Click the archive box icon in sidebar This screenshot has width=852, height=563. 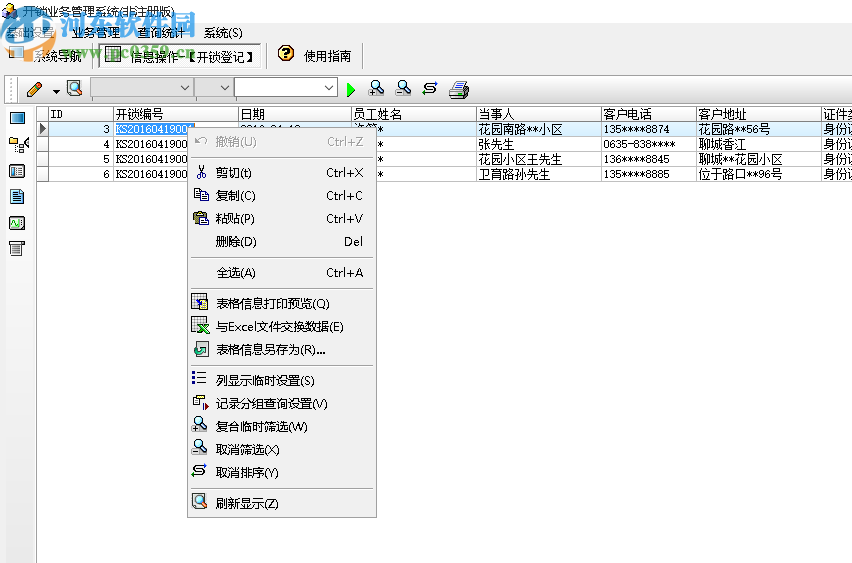point(17,249)
